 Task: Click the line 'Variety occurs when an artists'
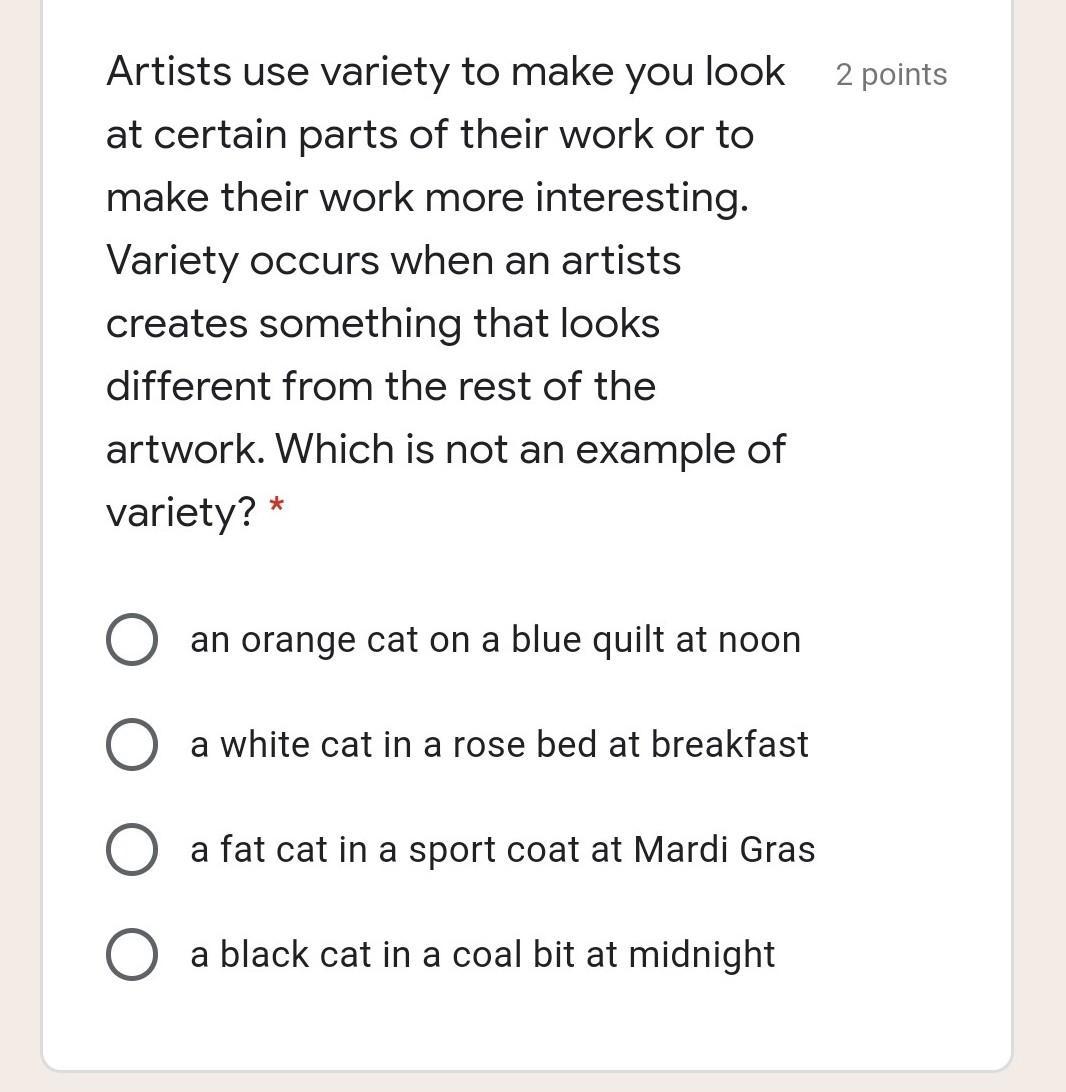point(393,261)
